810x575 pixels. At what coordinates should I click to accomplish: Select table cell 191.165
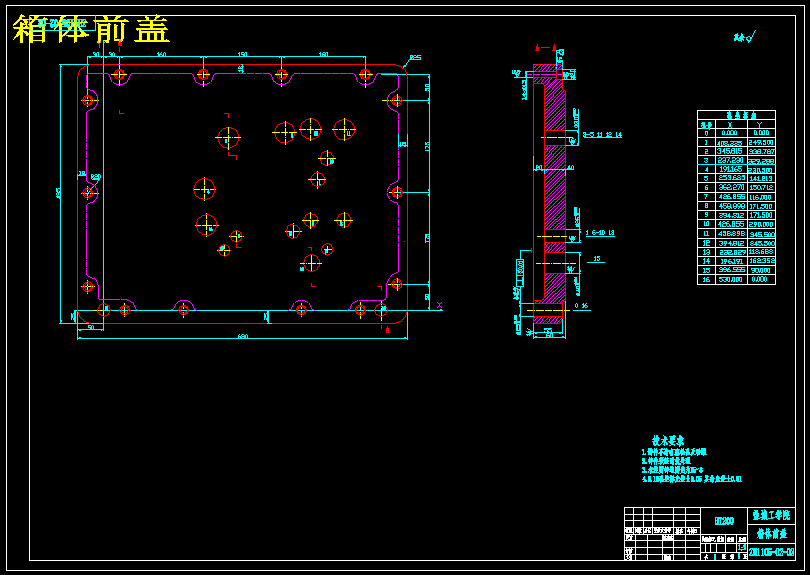pos(730,169)
